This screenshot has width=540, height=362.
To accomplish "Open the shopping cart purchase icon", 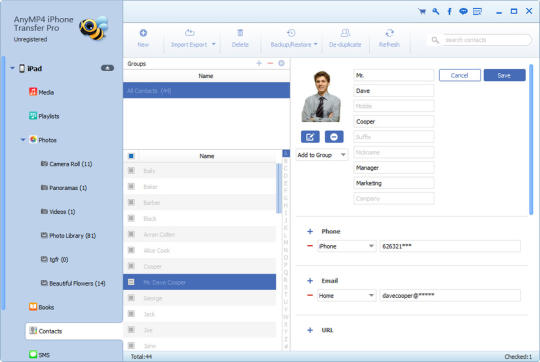I will click(x=422, y=11).
